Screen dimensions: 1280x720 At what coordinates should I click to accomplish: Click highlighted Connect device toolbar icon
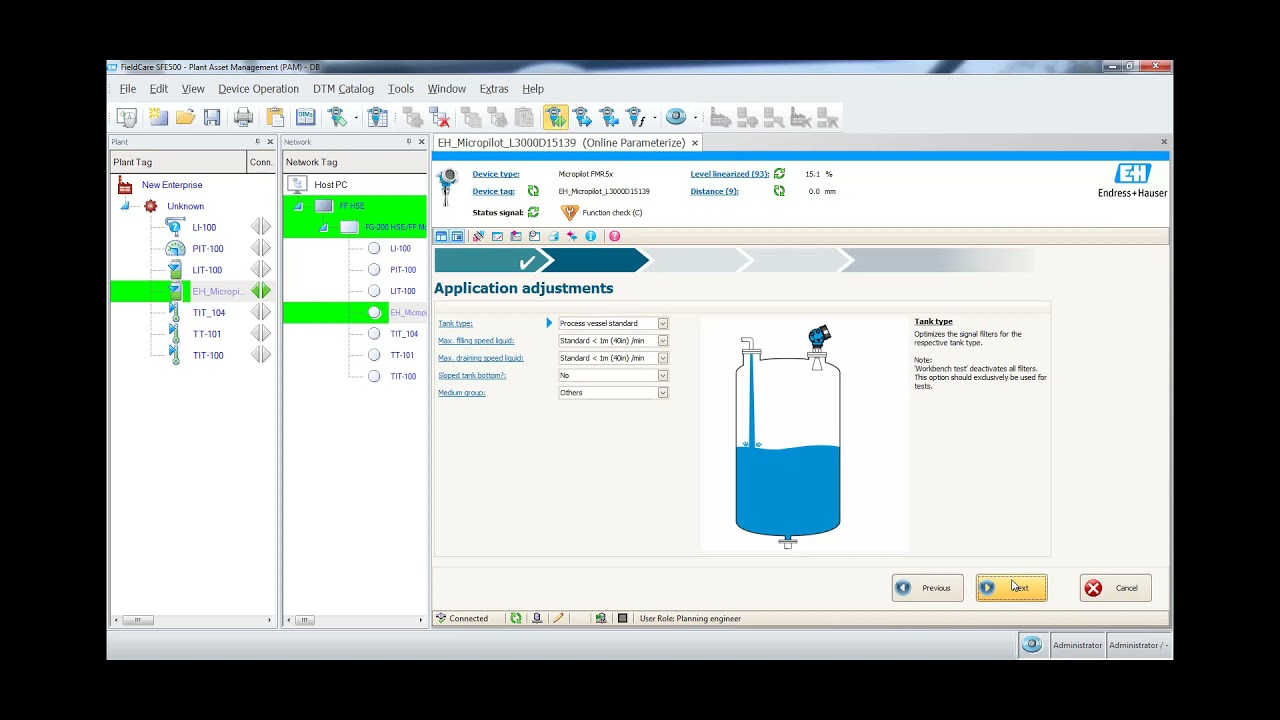click(556, 117)
